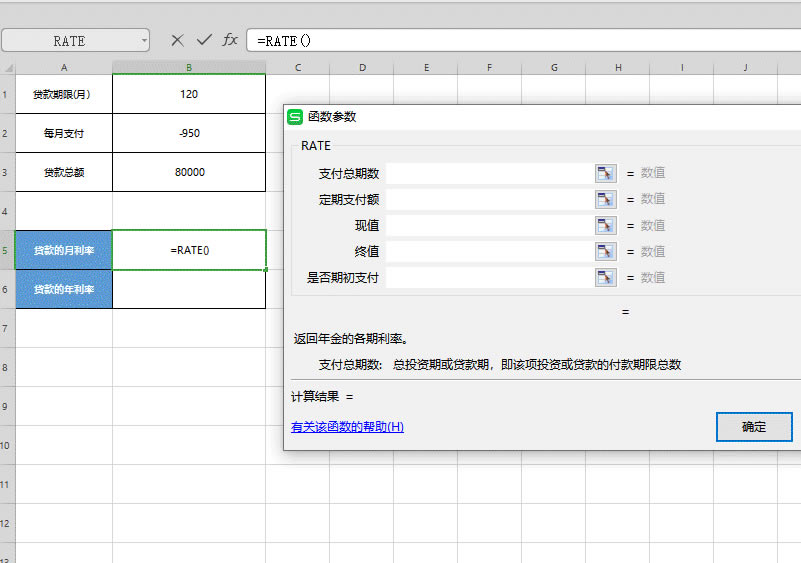Select column B header

click(189, 67)
